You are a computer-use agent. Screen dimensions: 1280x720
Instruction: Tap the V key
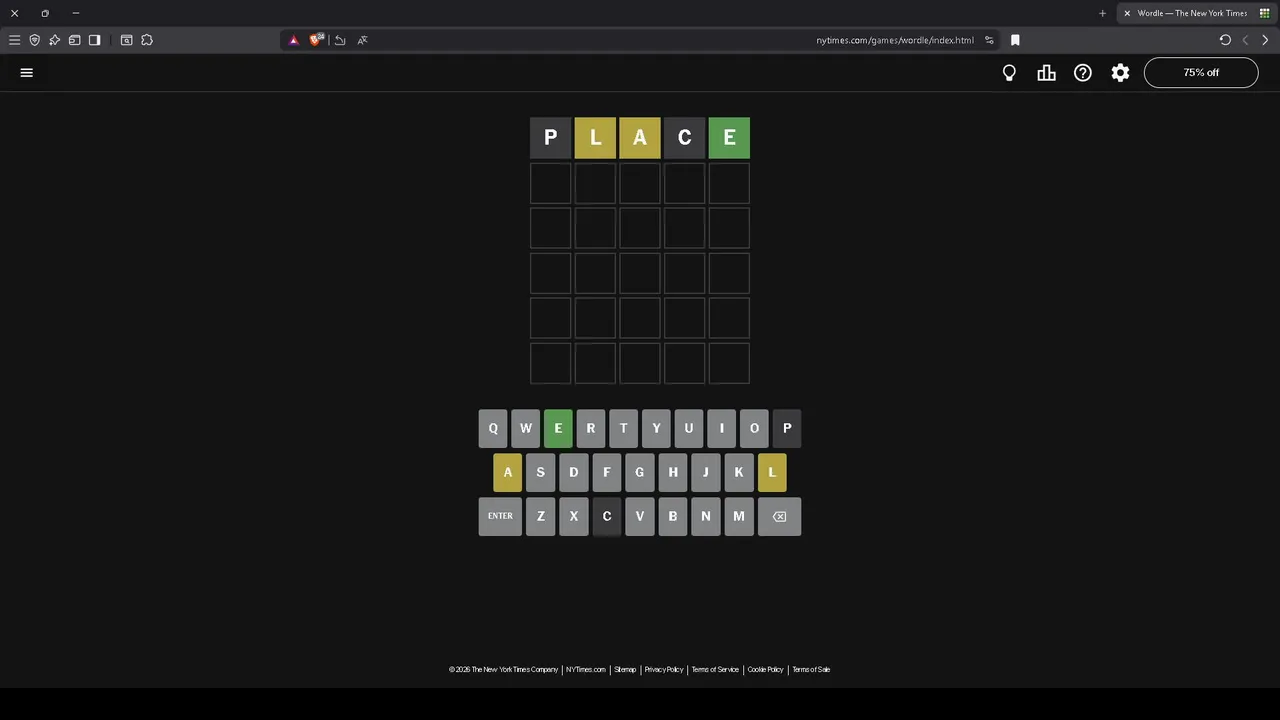(639, 516)
